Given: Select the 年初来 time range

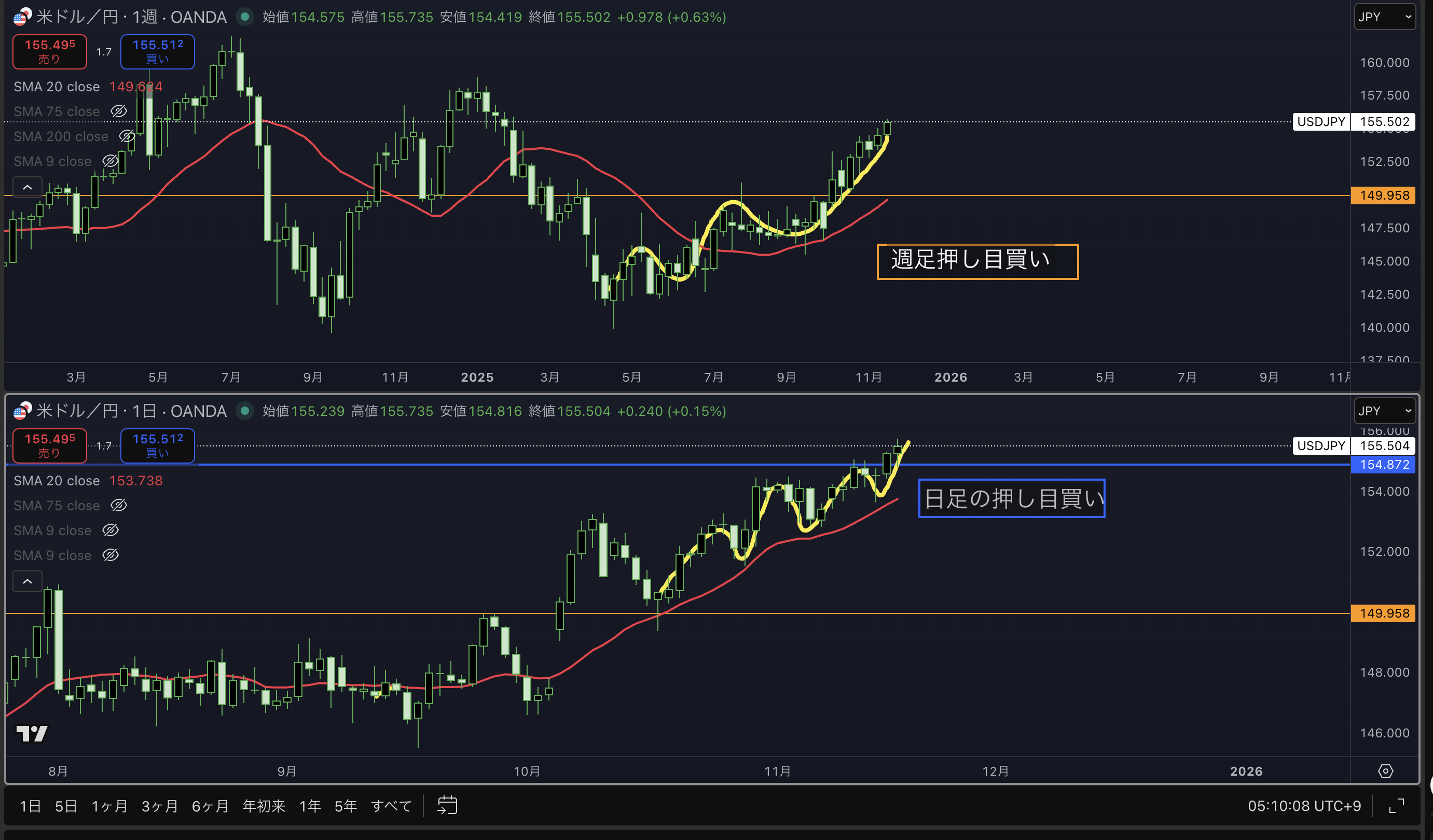Looking at the screenshot, I should click(x=263, y=806).
